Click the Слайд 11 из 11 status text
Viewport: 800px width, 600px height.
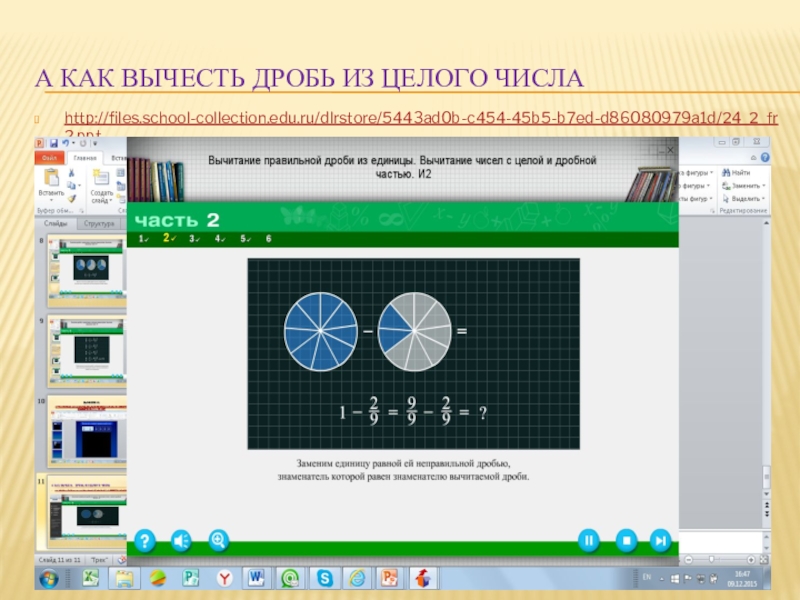(x=60, y=560)
